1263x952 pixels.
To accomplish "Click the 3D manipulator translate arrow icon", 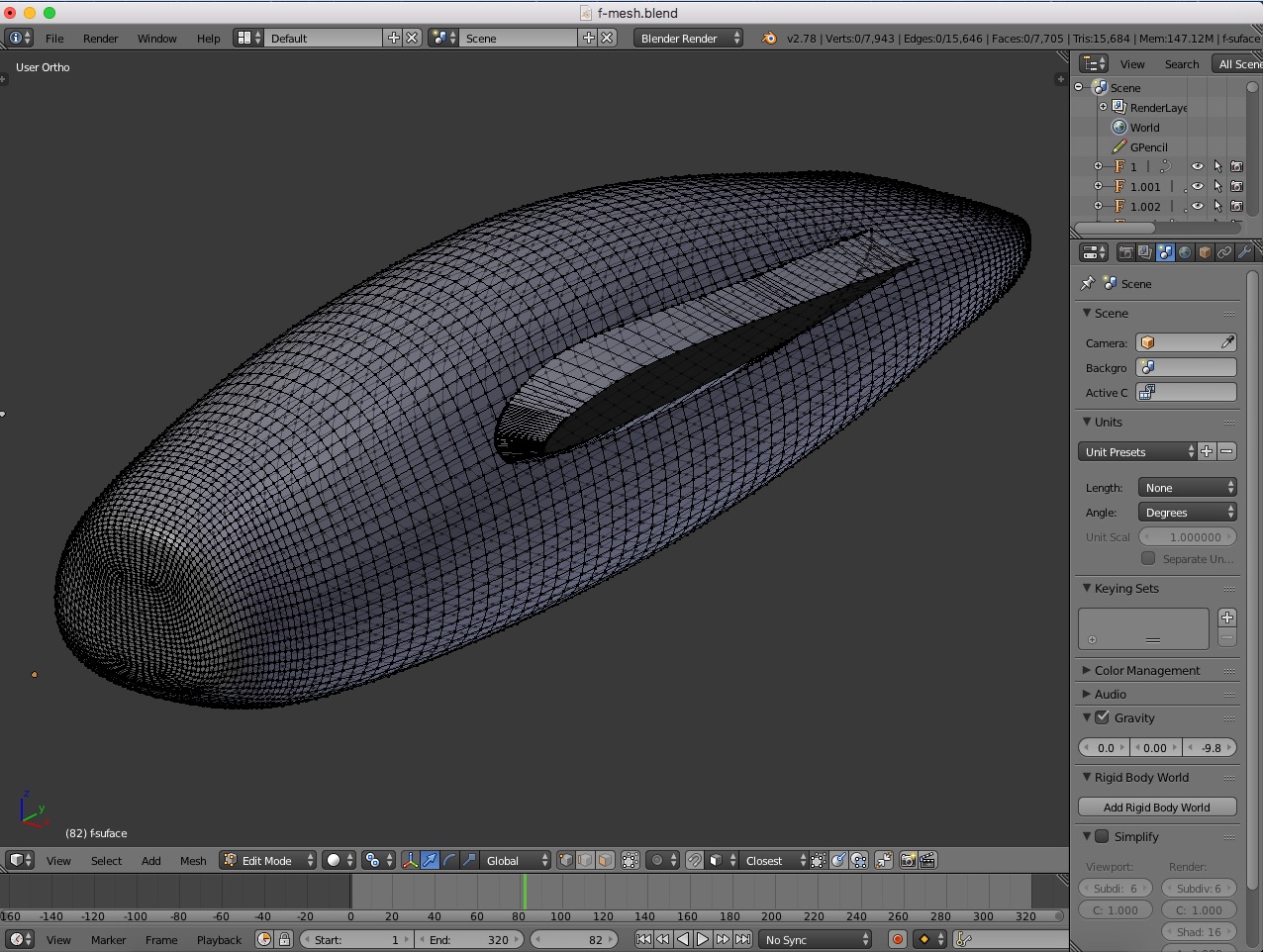I will 430,861.
